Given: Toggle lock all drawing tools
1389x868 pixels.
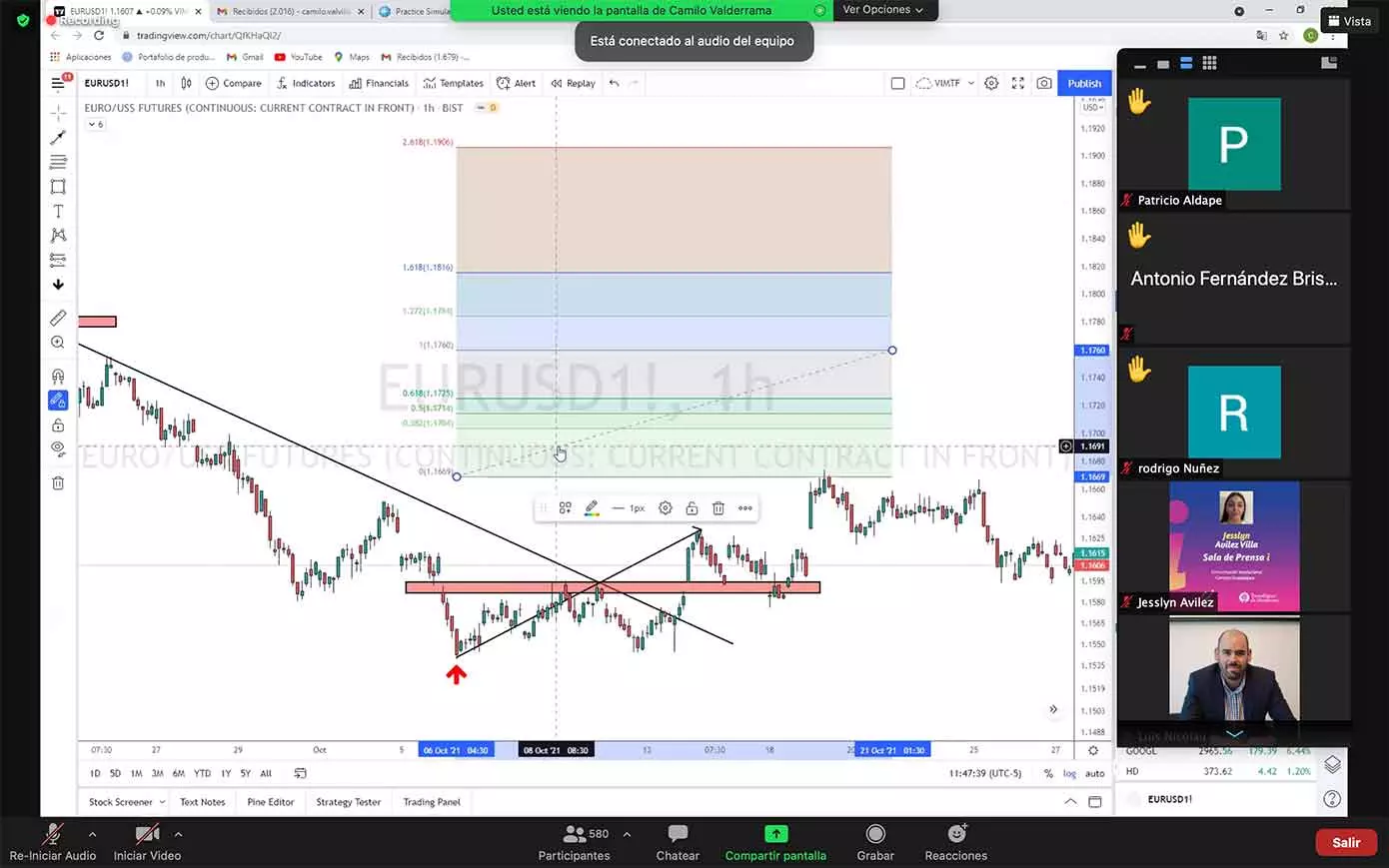Looking at the screenshot, I should click(x=58, y=426).
